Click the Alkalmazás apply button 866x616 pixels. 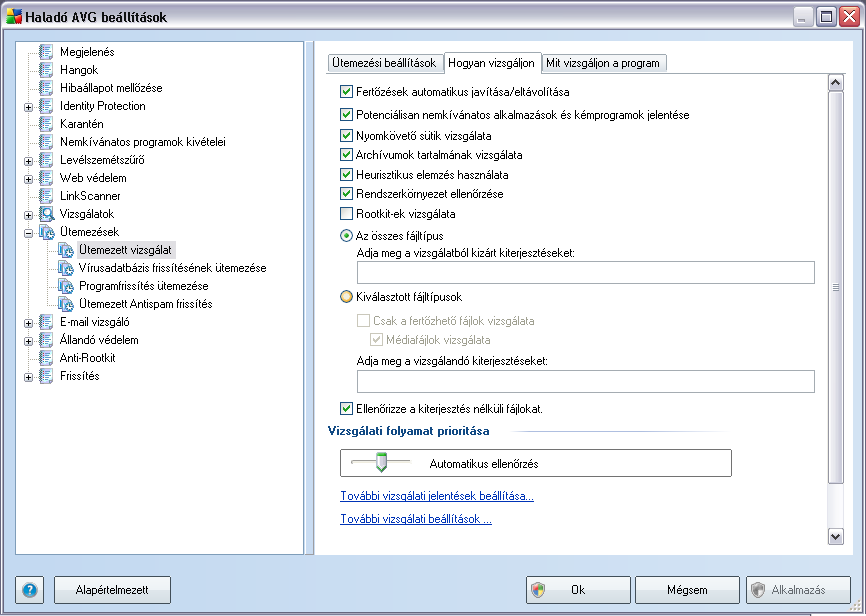click(798, 590)
